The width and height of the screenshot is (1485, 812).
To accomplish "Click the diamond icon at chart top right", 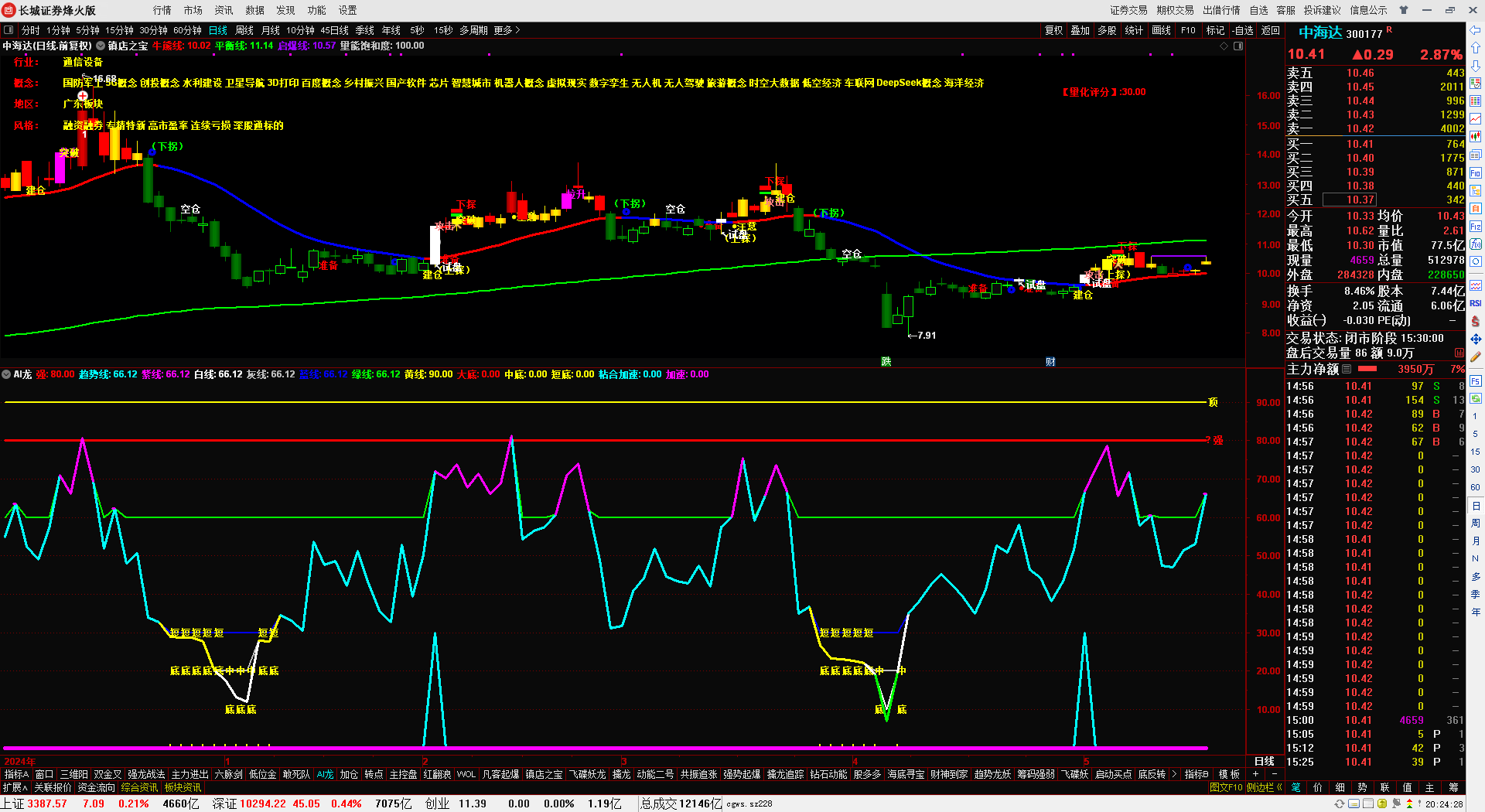I will tap(1224, 46).
